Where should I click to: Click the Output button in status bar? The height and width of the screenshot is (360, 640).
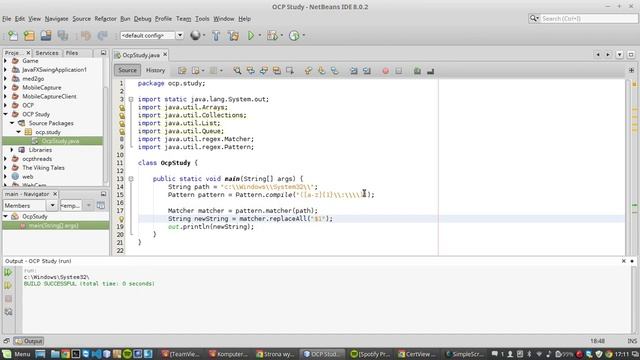click(29, 341)
